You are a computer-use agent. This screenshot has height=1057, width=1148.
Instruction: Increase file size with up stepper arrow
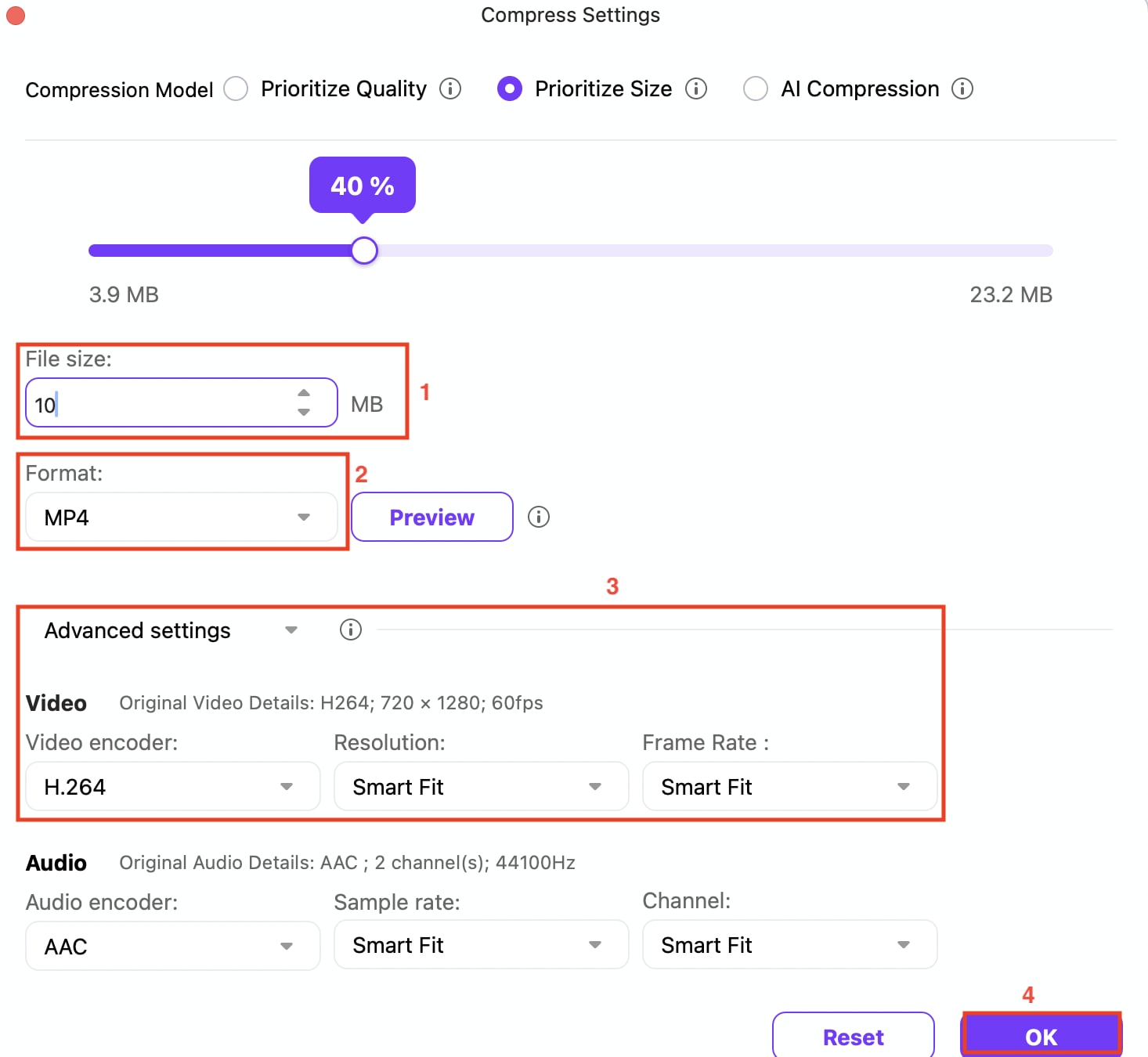click(304, 393)
